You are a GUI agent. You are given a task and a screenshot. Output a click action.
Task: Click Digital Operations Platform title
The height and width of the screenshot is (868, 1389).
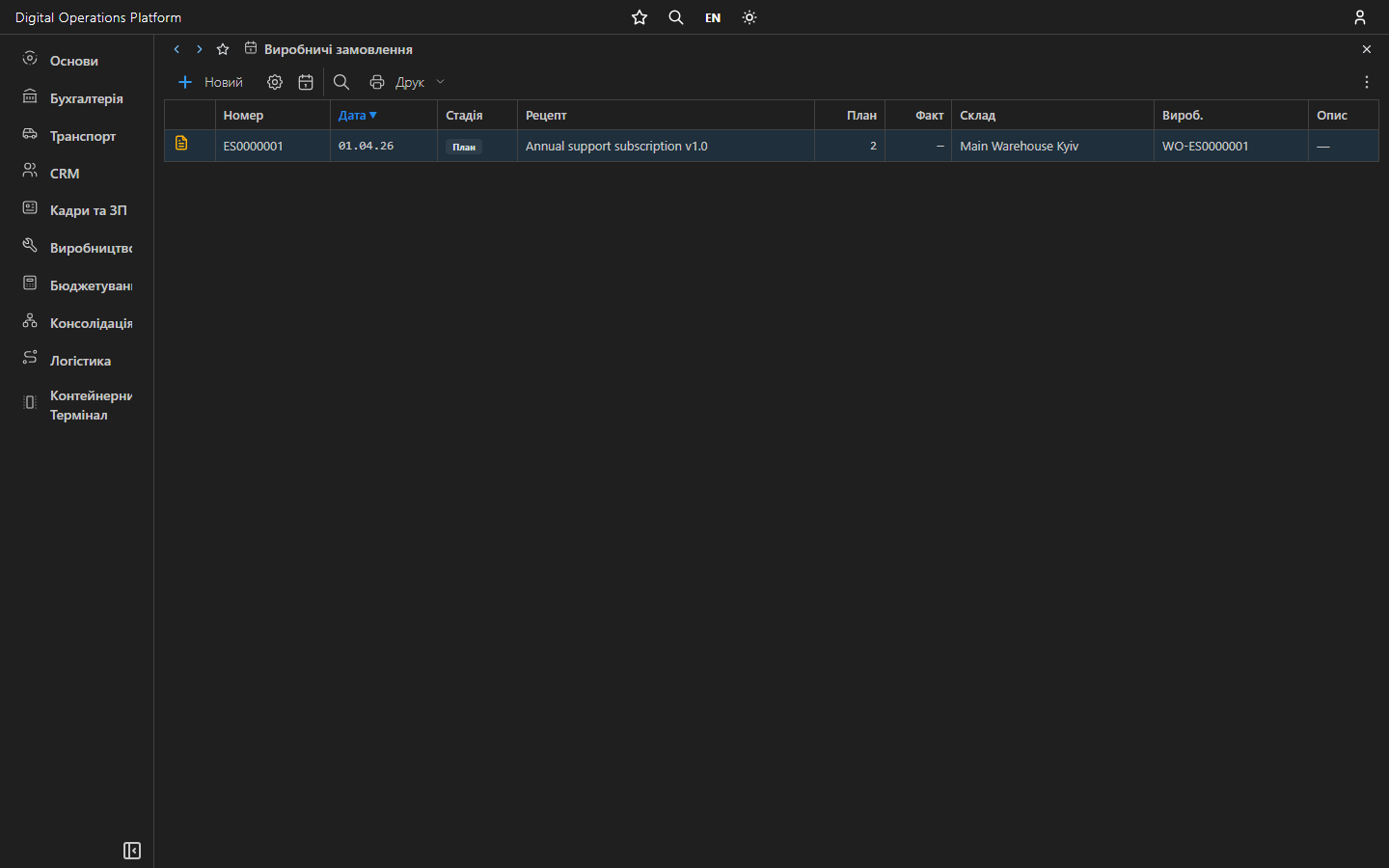(98, 17)
